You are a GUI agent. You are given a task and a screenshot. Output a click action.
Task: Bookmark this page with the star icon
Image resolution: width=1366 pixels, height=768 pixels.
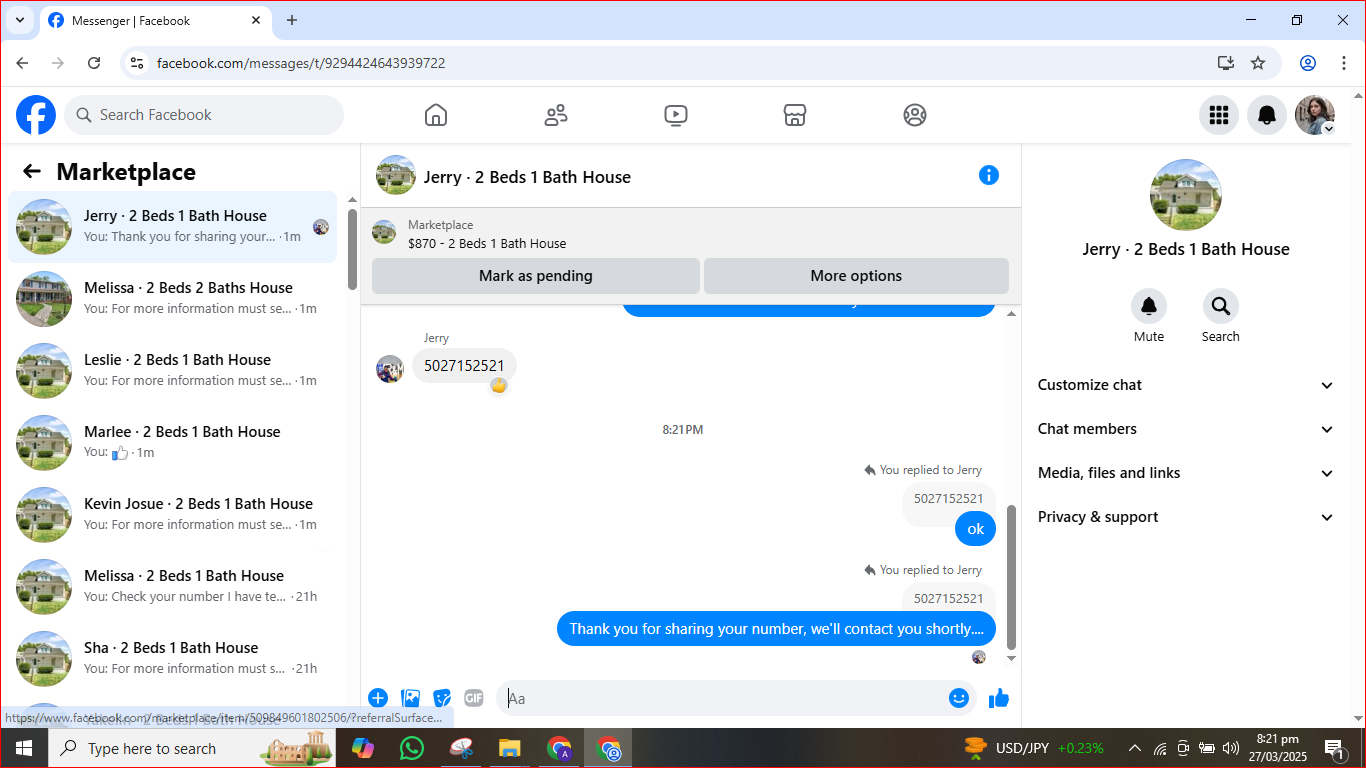pos(1258,63)
